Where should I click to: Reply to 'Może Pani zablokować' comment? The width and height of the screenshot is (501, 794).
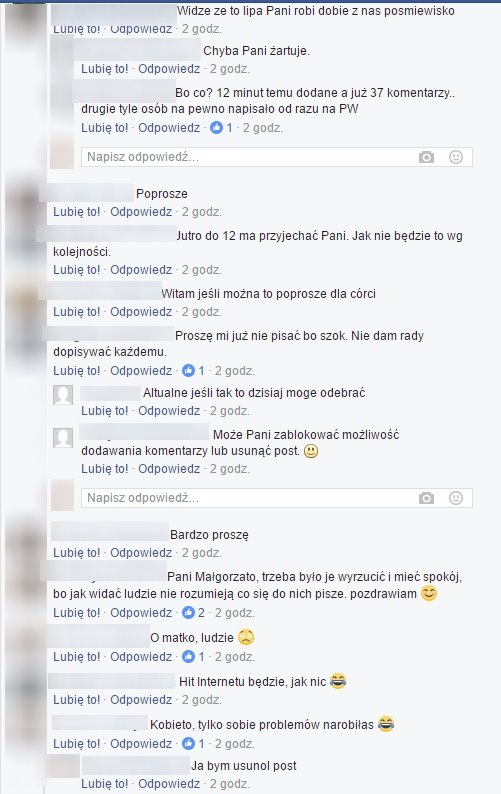coord(169,469)
